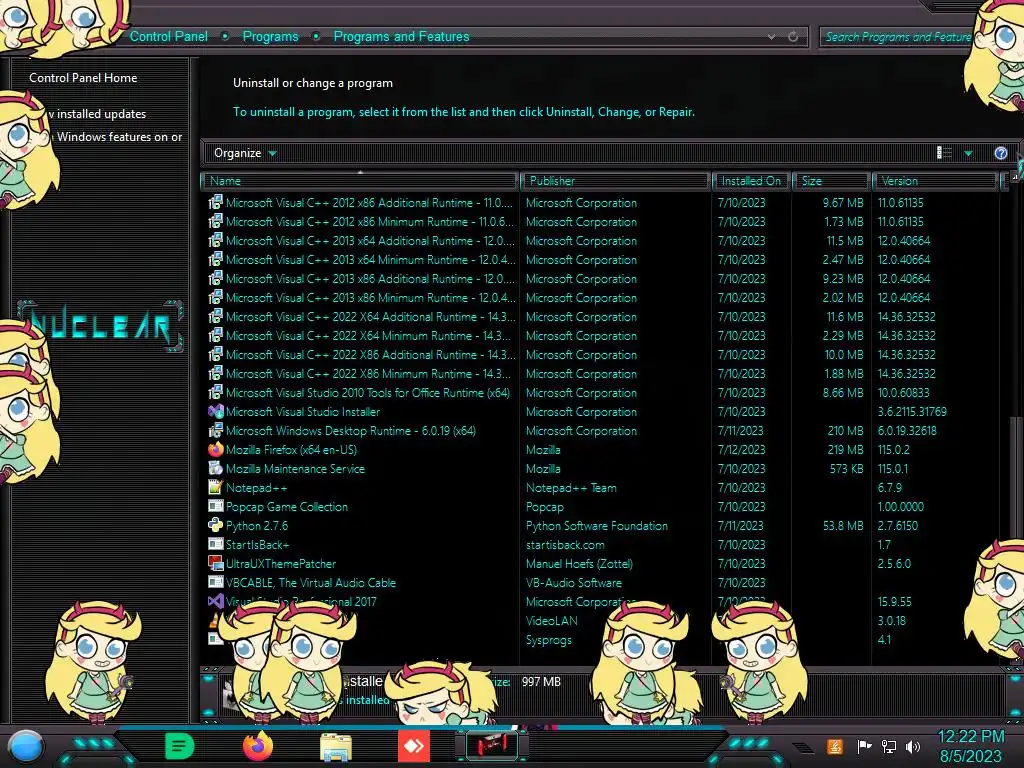The width and height of the screenshot is (1024, 768).
Task: Select Microsoft Visual C++ 2022 X86 Minimum Runtime
Action: tap(601, 374)
